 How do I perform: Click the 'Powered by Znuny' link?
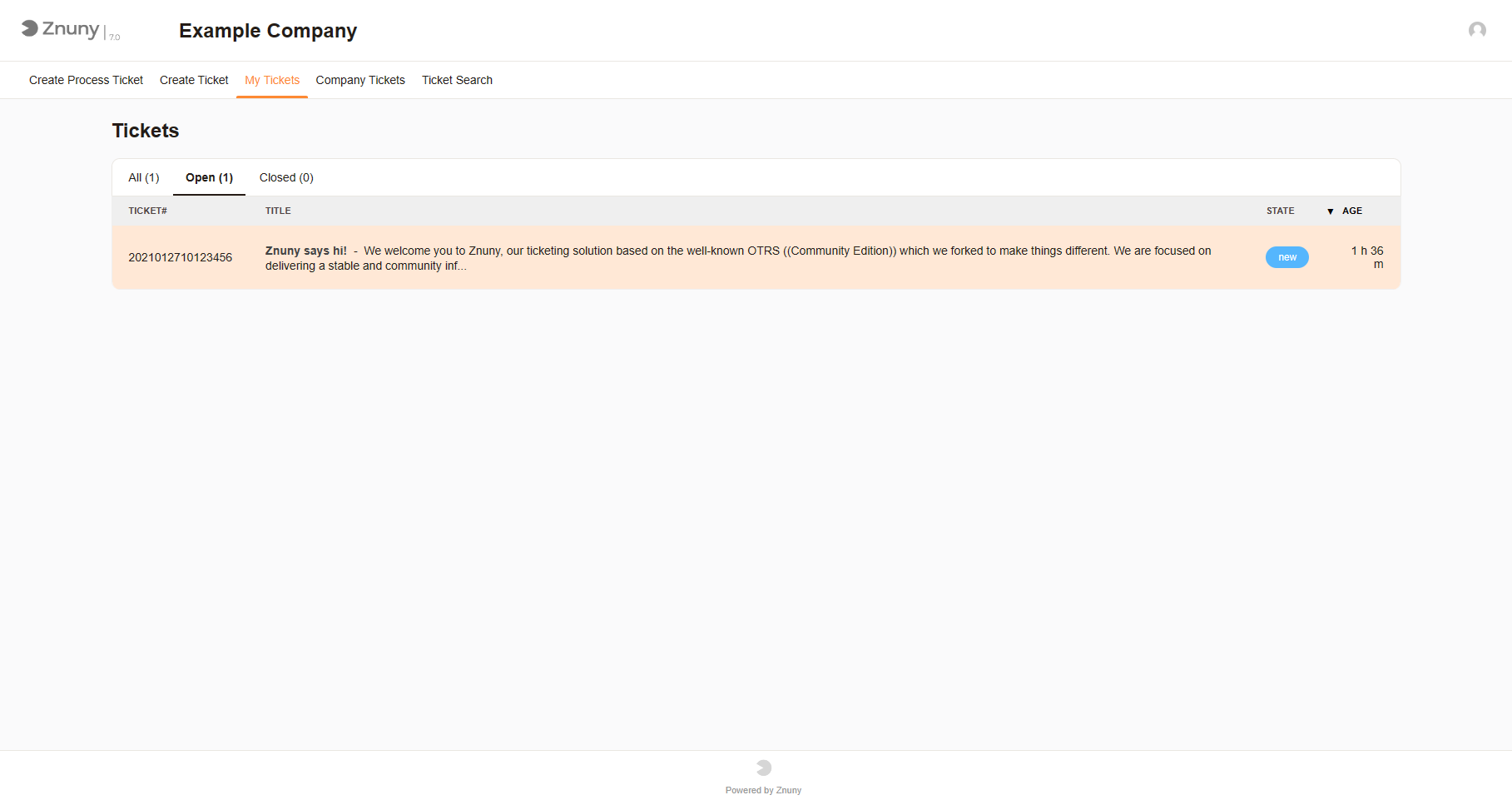(763, 789)
